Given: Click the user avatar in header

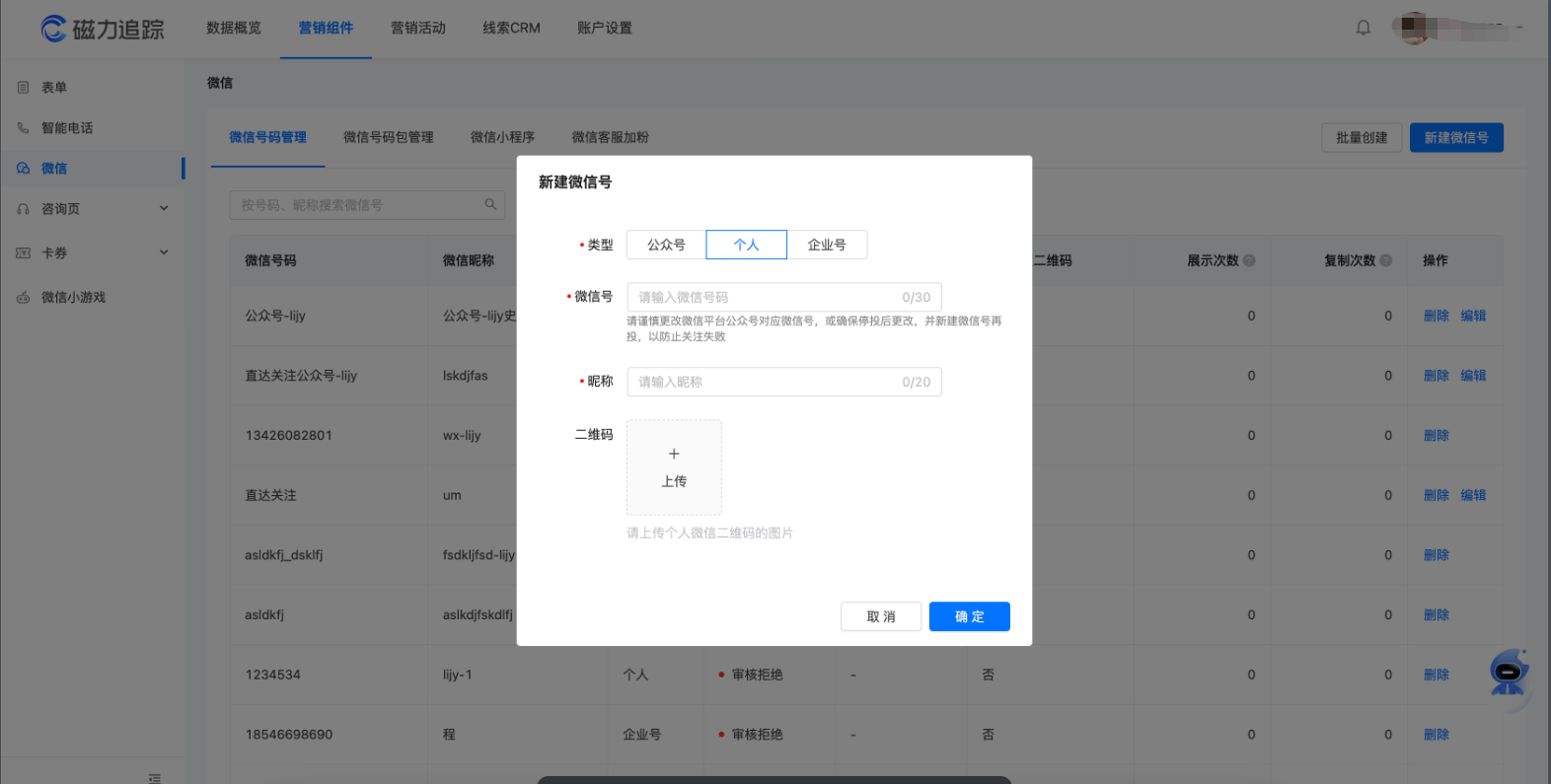Looking at the screenshot, I should click(1416, 28).
